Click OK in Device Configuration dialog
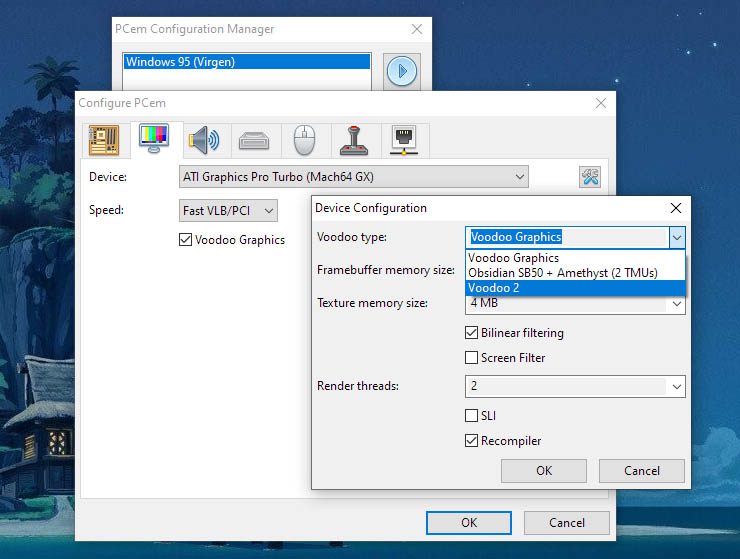740x559 pixels. [544, 471]
